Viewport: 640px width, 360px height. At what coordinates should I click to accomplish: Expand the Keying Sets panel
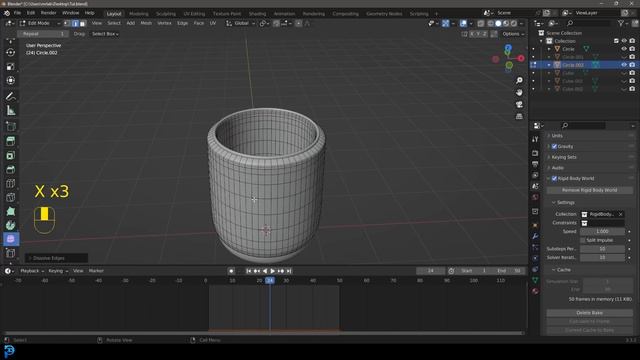(x=564, y=157)
